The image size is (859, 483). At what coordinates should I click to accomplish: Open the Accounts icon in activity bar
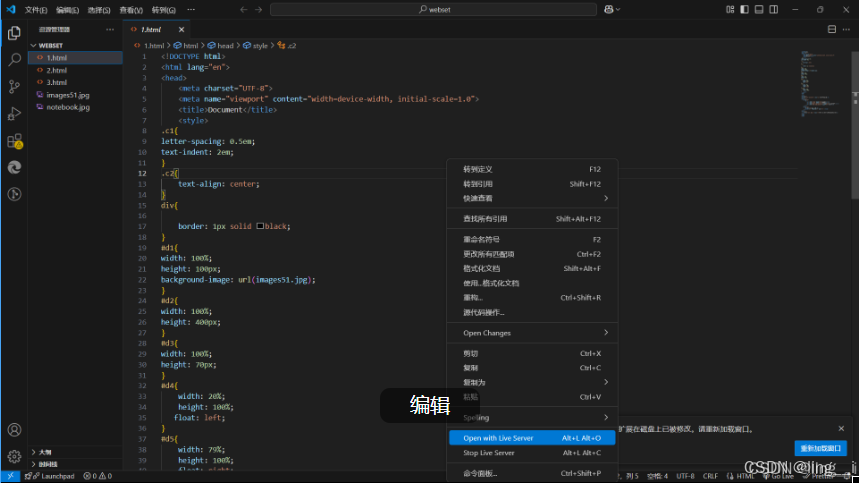coord(14,430)
